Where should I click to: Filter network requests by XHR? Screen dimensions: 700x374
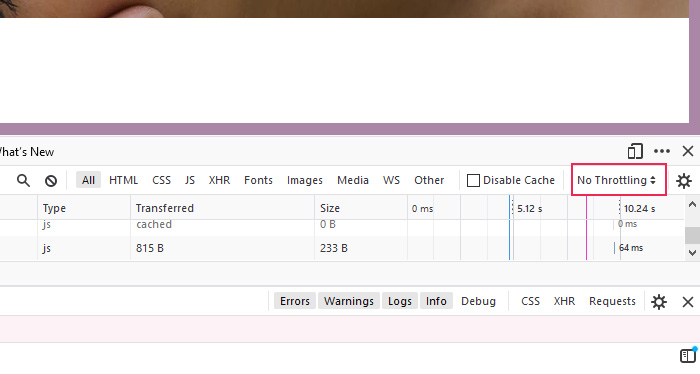click(219, 180)
